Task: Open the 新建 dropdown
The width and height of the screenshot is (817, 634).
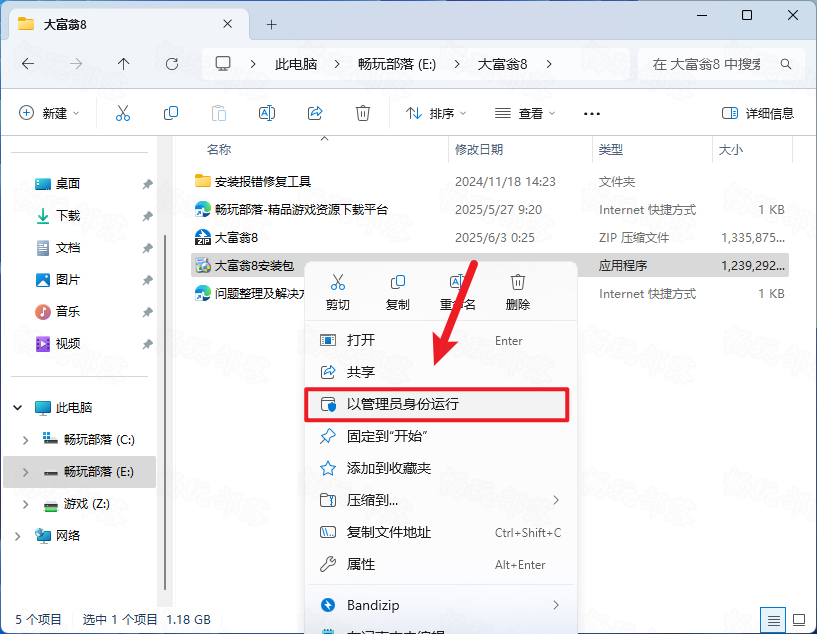Action: (49, 113)
